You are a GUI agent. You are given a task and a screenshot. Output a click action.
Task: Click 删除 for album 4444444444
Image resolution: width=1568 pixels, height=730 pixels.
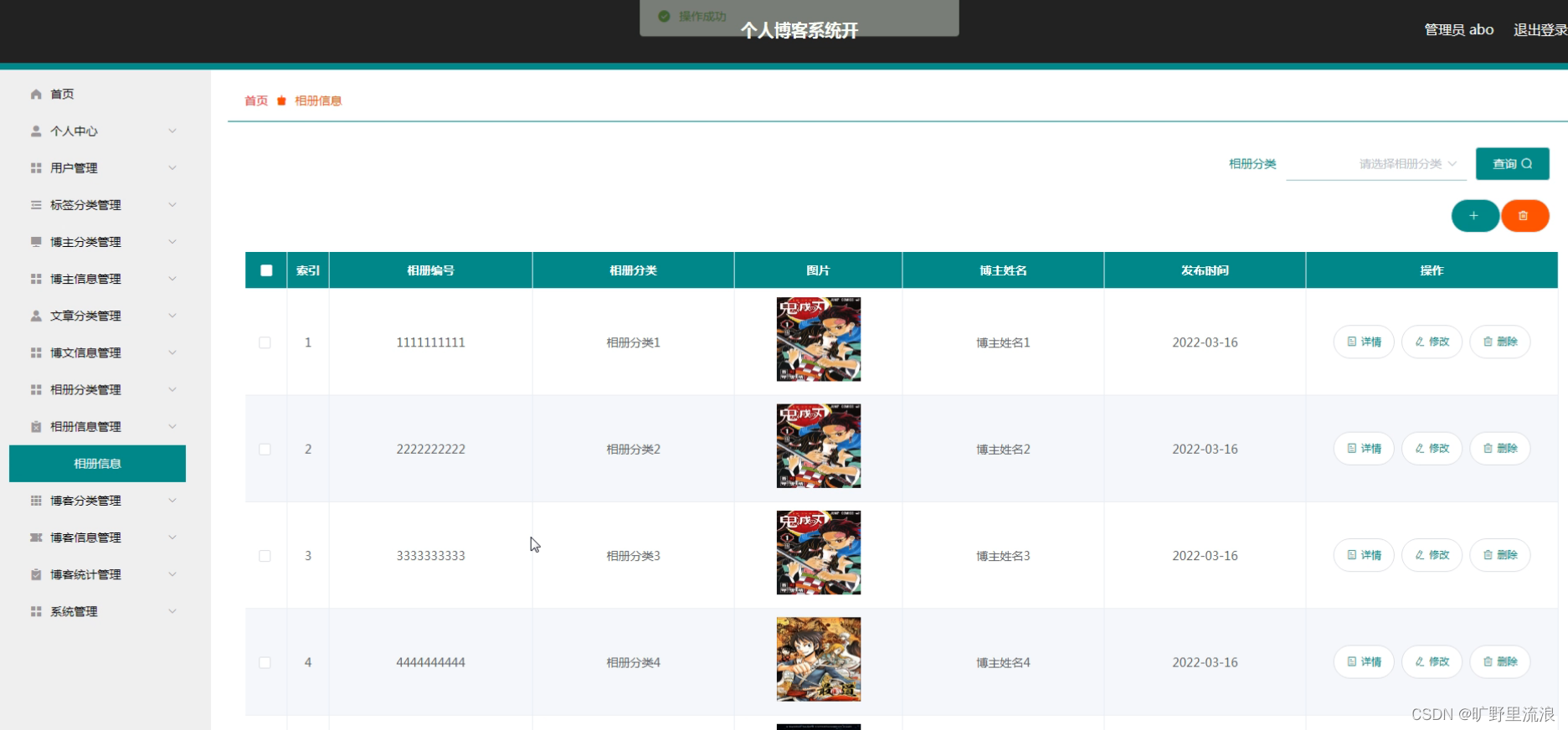click(x=1499, y=662)
